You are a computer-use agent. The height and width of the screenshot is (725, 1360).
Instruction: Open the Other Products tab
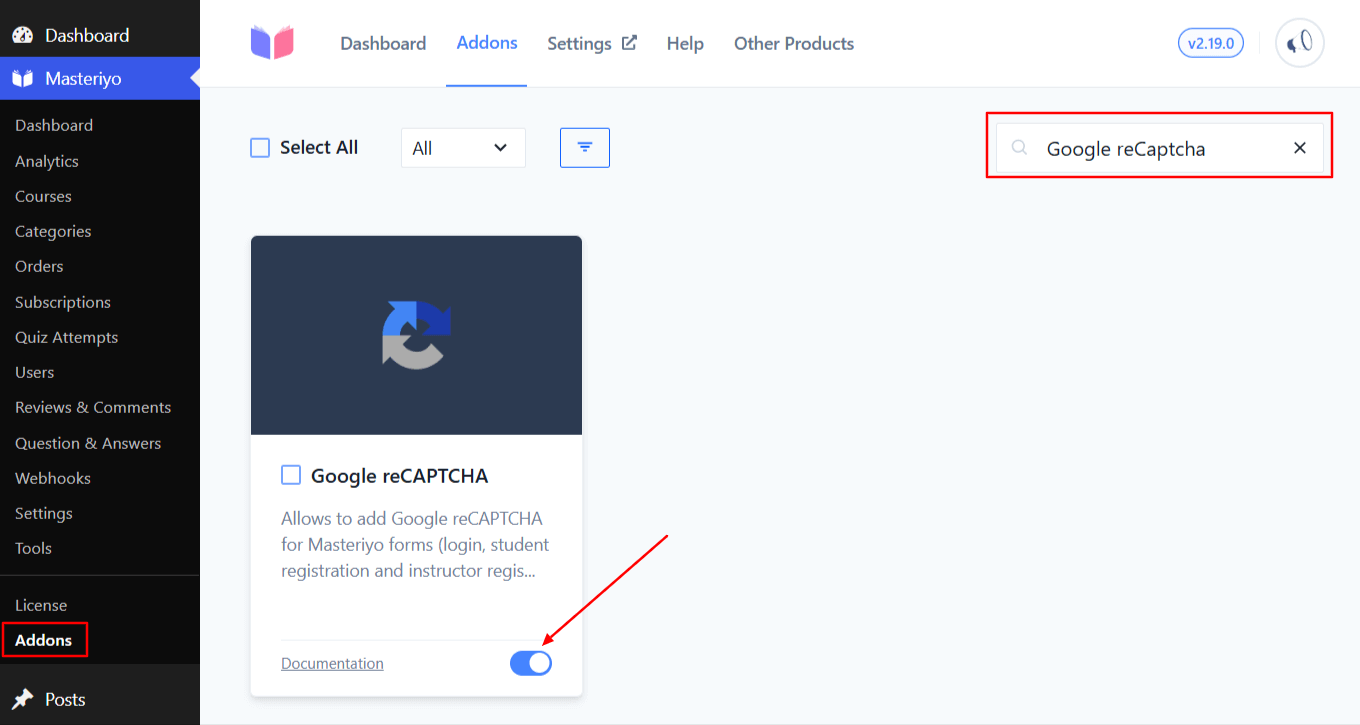coord(794,44)
